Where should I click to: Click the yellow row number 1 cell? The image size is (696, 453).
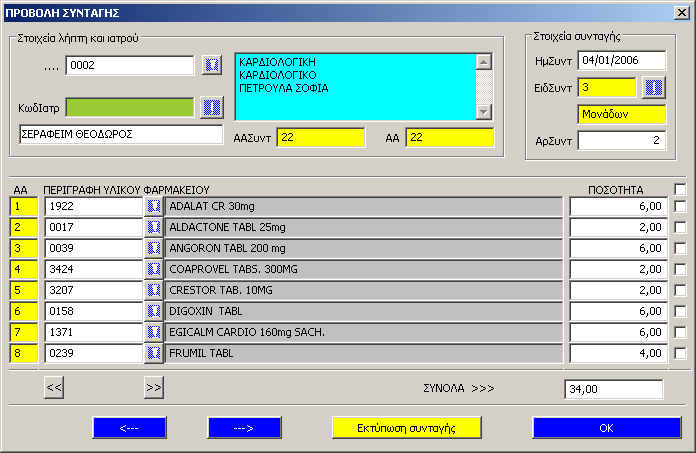click(x=24, y=206)
